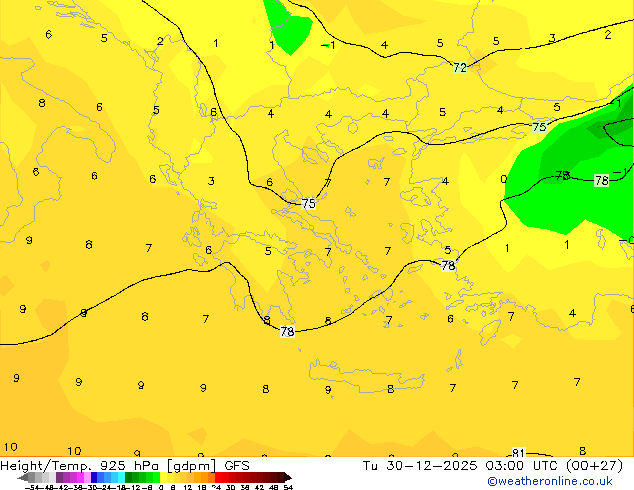Click the left arrow end of color scale

click(x=22, y=478)
